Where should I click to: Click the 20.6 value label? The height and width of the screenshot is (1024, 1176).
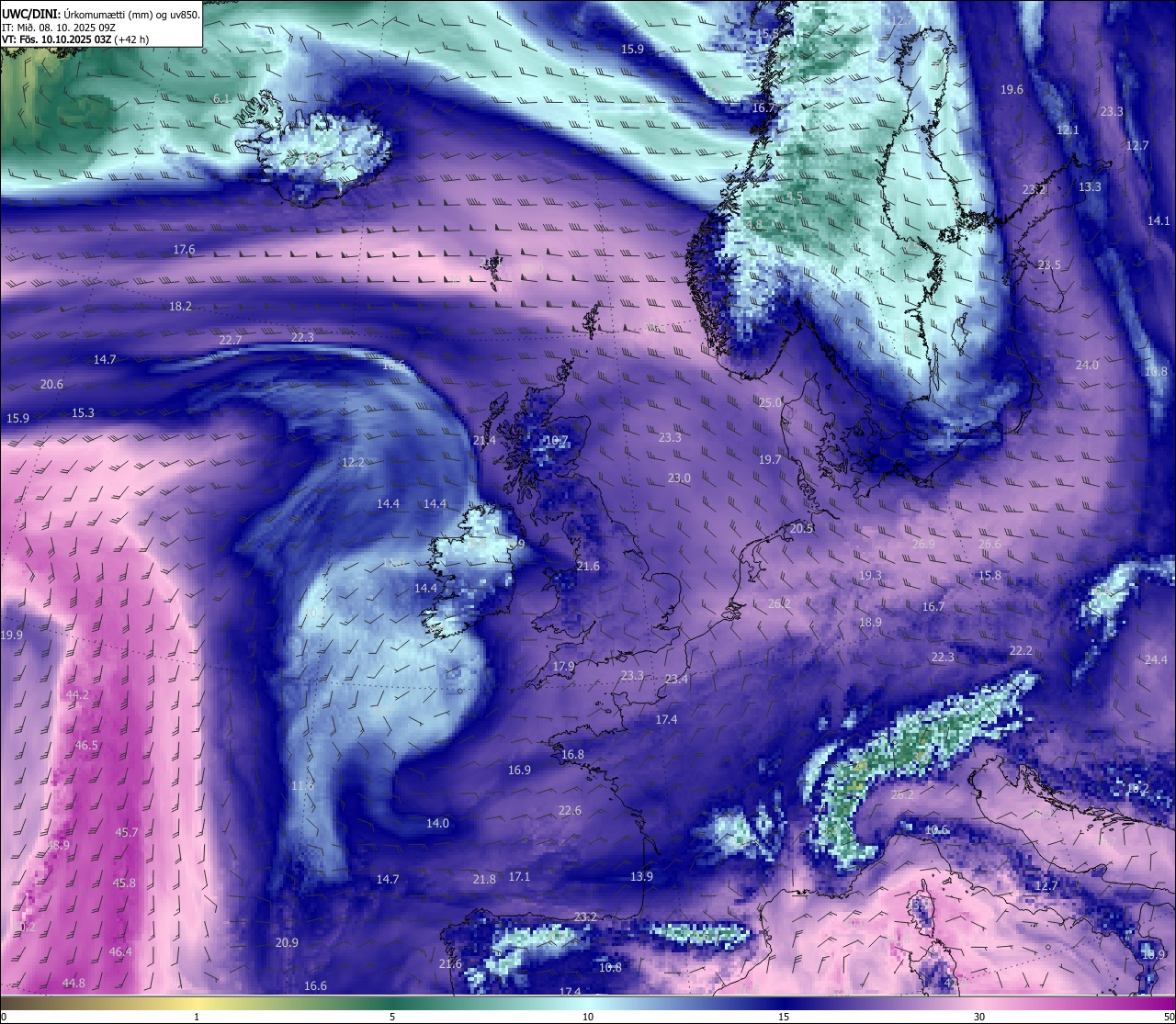pyautogui.click(x=51, y=384)
